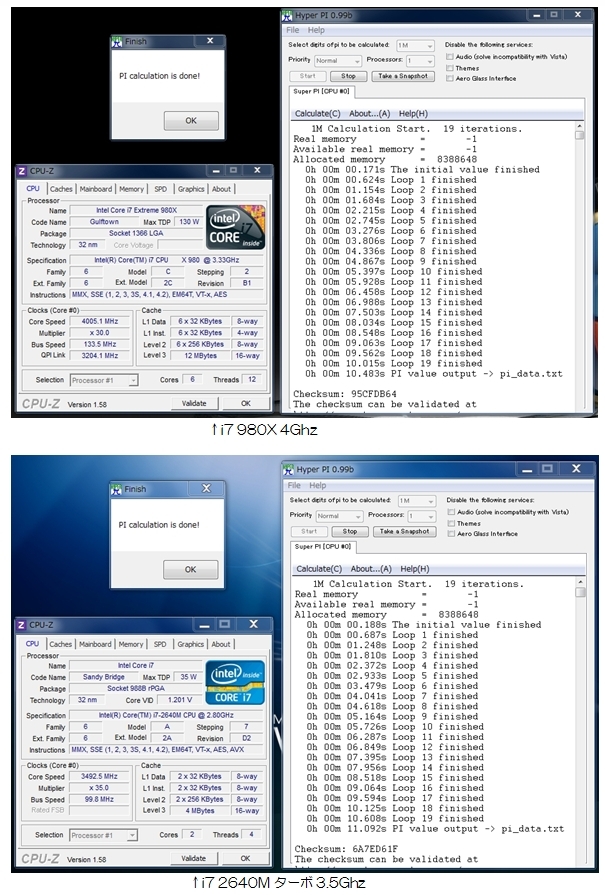Enable Themes checkbox in Hyper PI with checksum 6A7ED61F

point(451,523)
